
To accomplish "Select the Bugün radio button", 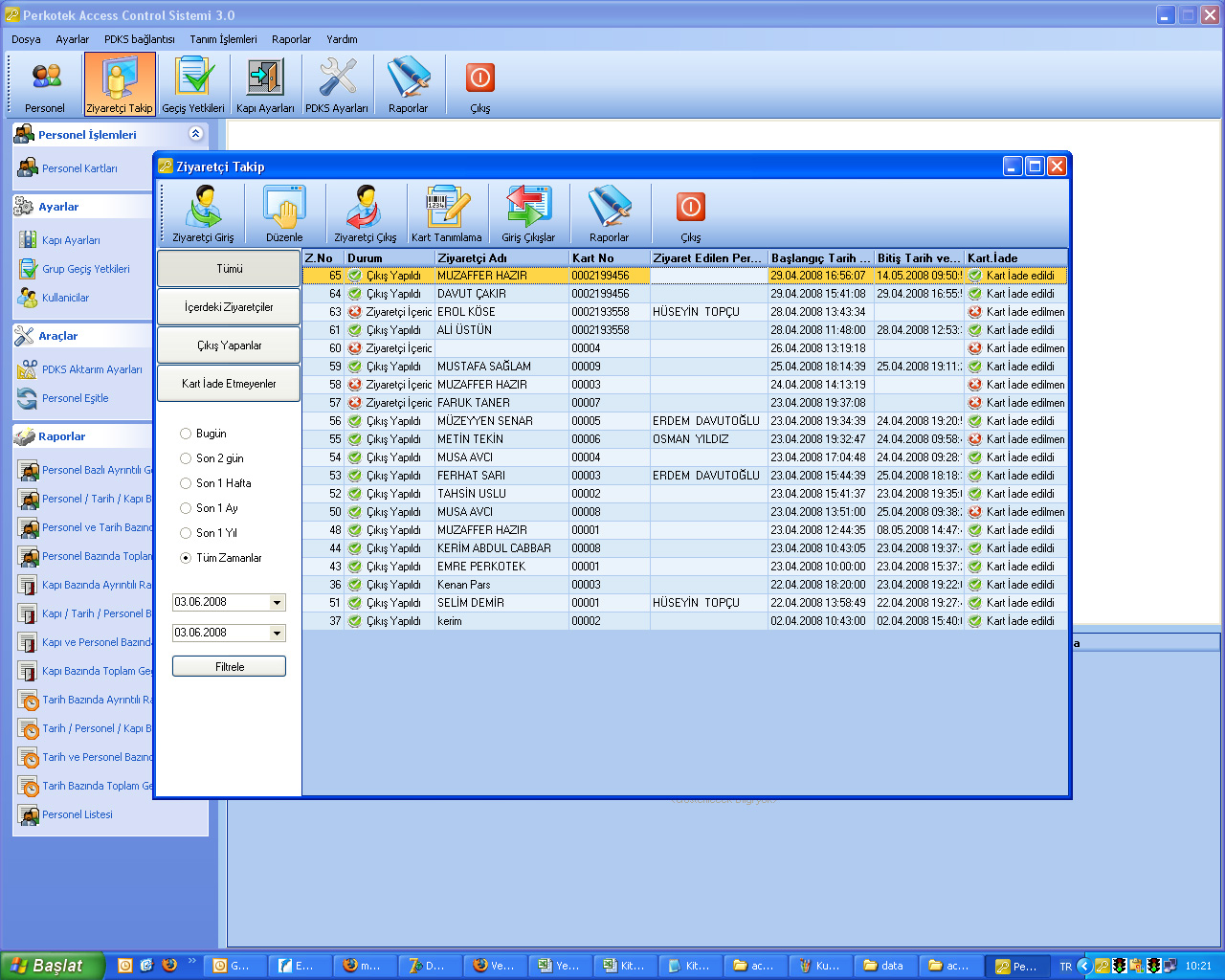I will point(186,434).
